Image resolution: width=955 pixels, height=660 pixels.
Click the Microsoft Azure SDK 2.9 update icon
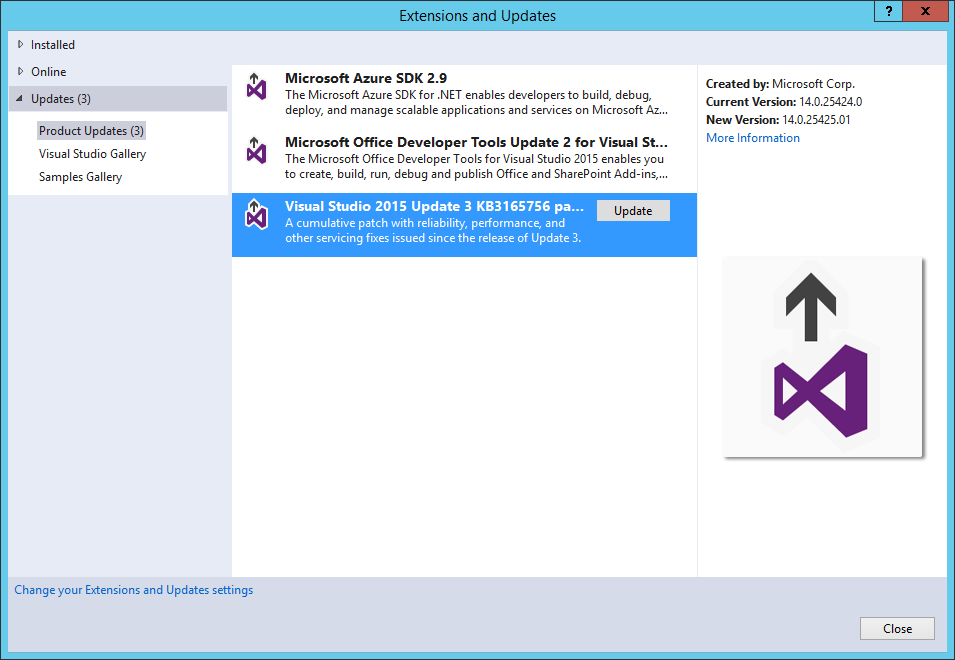pyautogui.click(x=256, y=86)
